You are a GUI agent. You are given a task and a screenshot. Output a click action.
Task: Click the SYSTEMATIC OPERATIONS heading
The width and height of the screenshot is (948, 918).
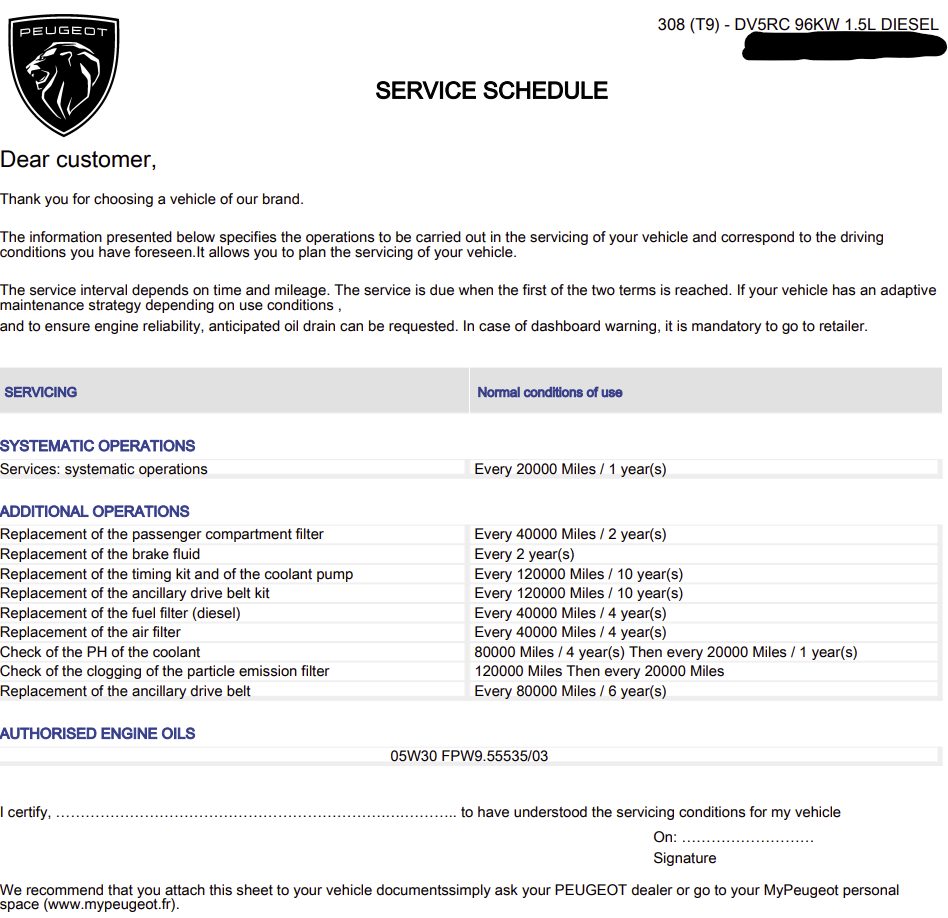(97, 446)
